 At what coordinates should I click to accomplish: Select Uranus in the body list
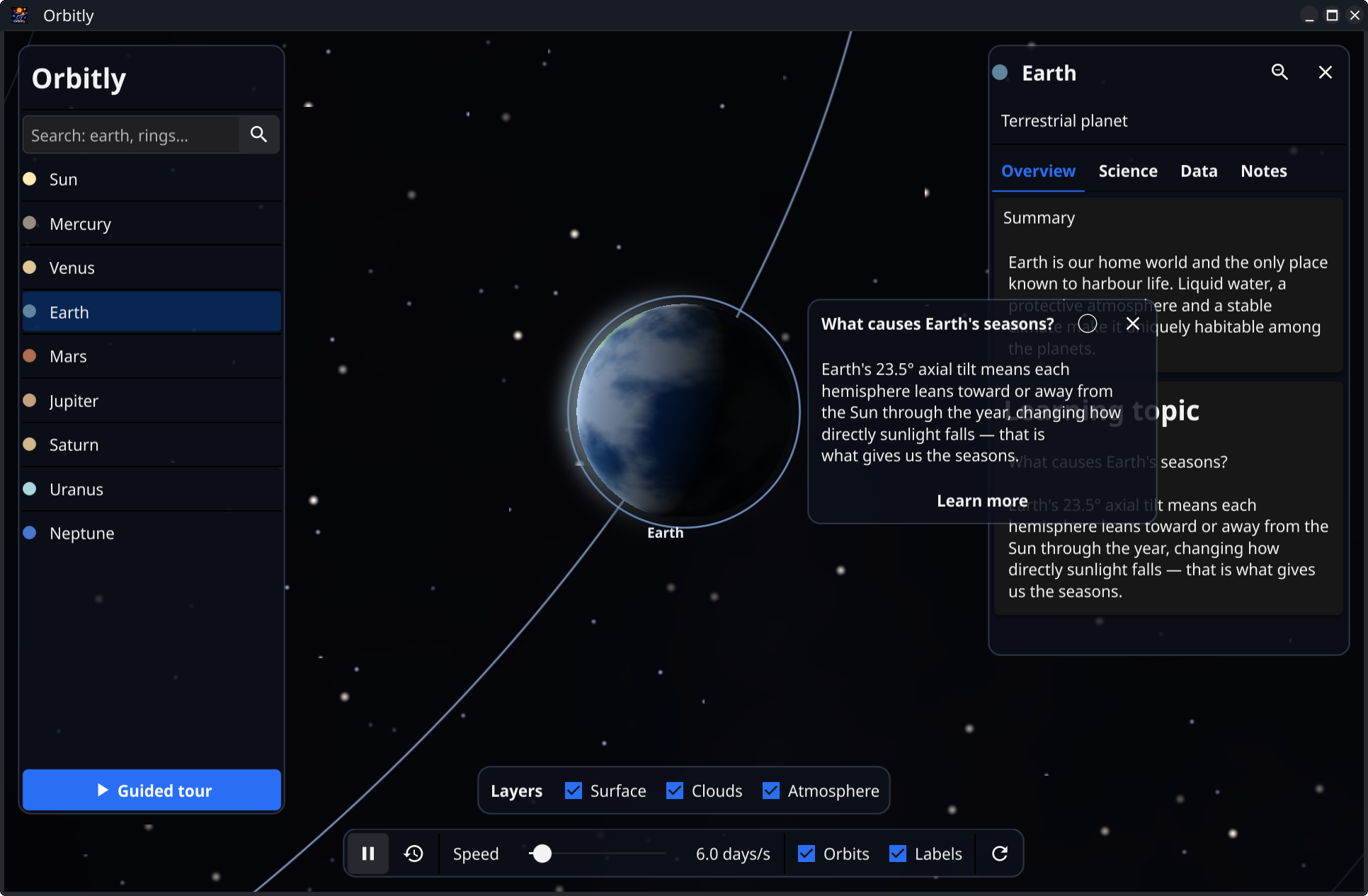[152, 489]
